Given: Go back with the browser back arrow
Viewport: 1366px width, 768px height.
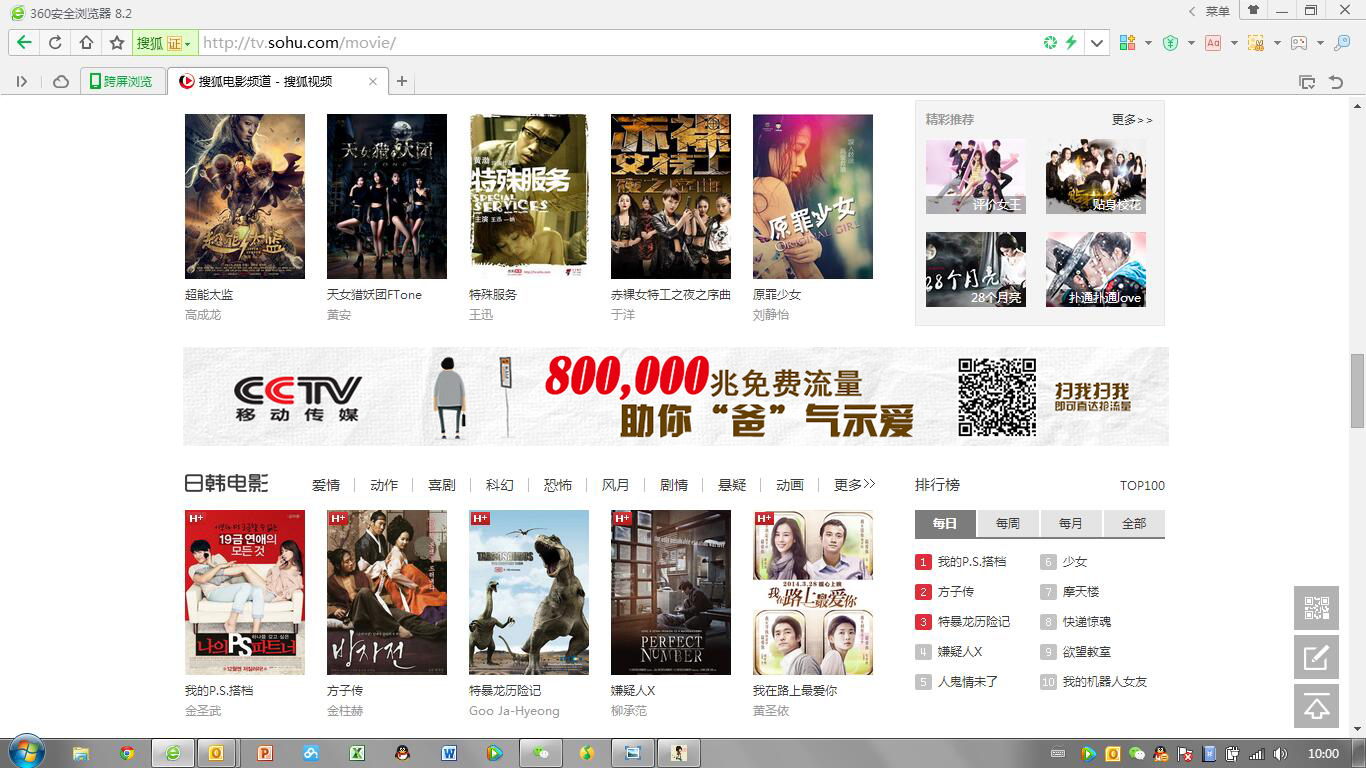Looking at the screenshot, I should coord(24,43).
